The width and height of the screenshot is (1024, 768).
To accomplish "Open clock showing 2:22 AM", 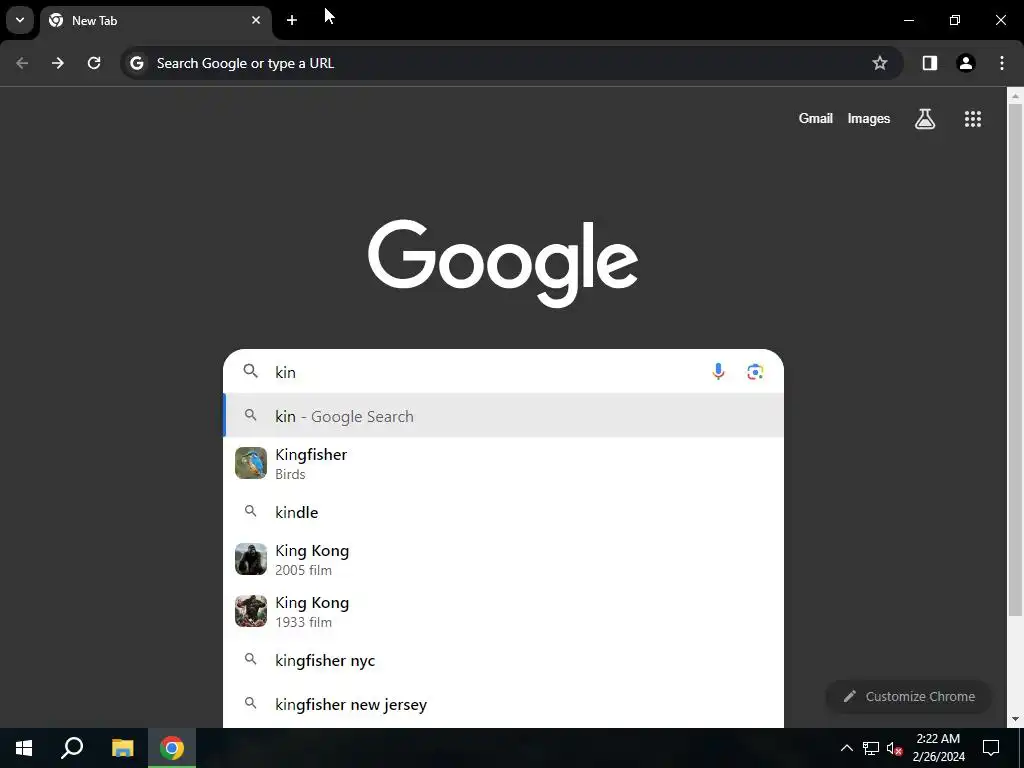I will pos(938,748).
